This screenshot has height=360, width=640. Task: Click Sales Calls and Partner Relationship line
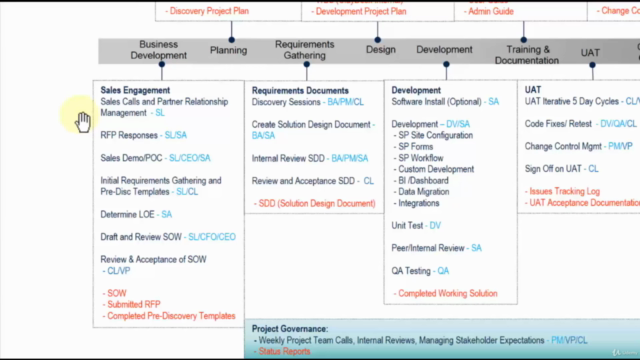coord(164,107)
